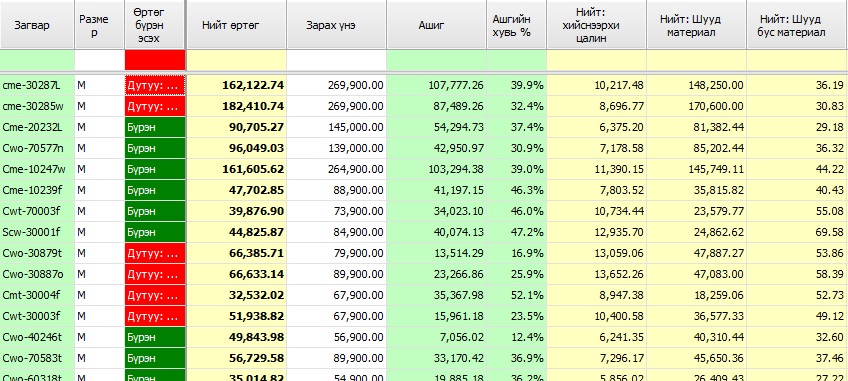
Task: Click Өртөг бүрэн эсэх column header
Action: (x=155, y=25)
